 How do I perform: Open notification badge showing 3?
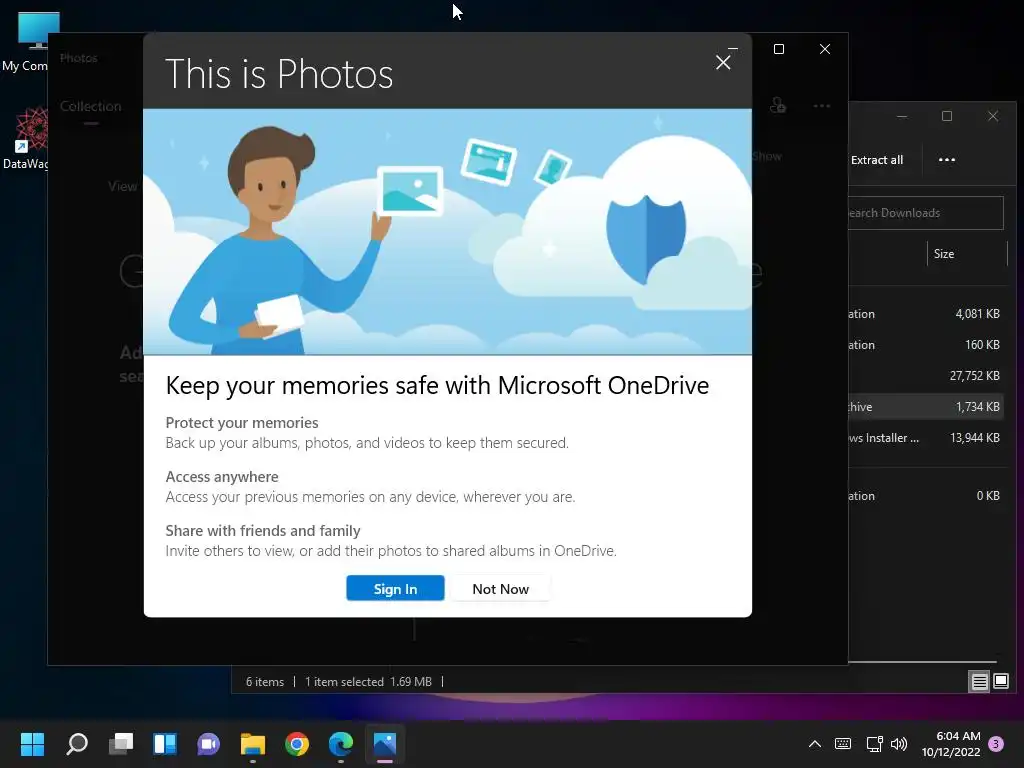point(996,744)
